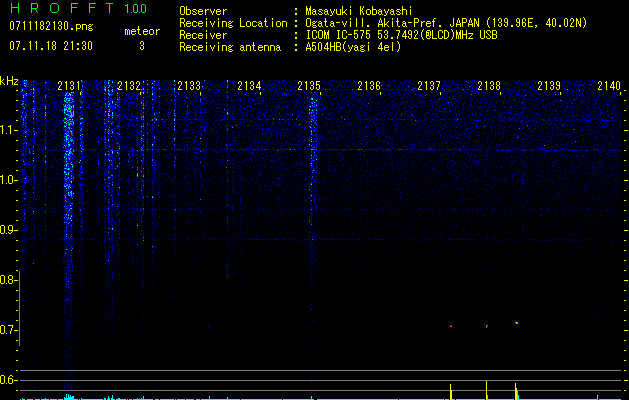Click the 2140 time axis label

point(609,86)
